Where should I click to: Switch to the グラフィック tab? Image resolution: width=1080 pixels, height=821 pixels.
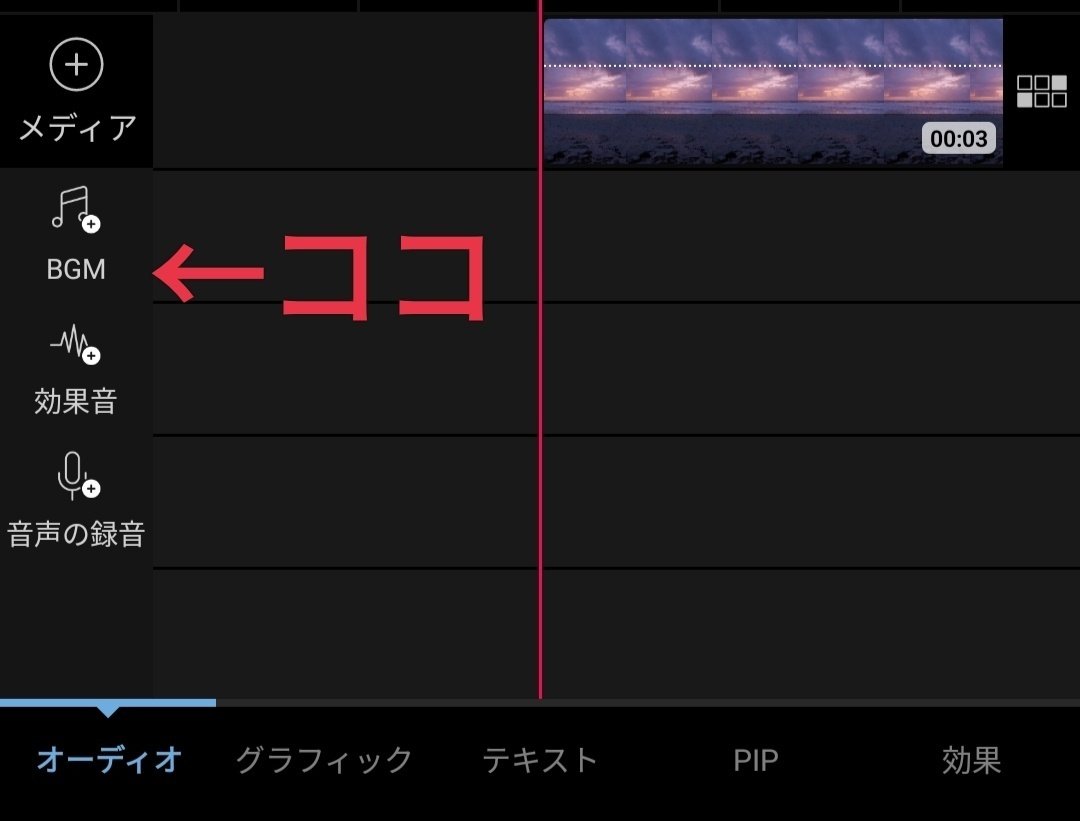click(x=324, y=760)
